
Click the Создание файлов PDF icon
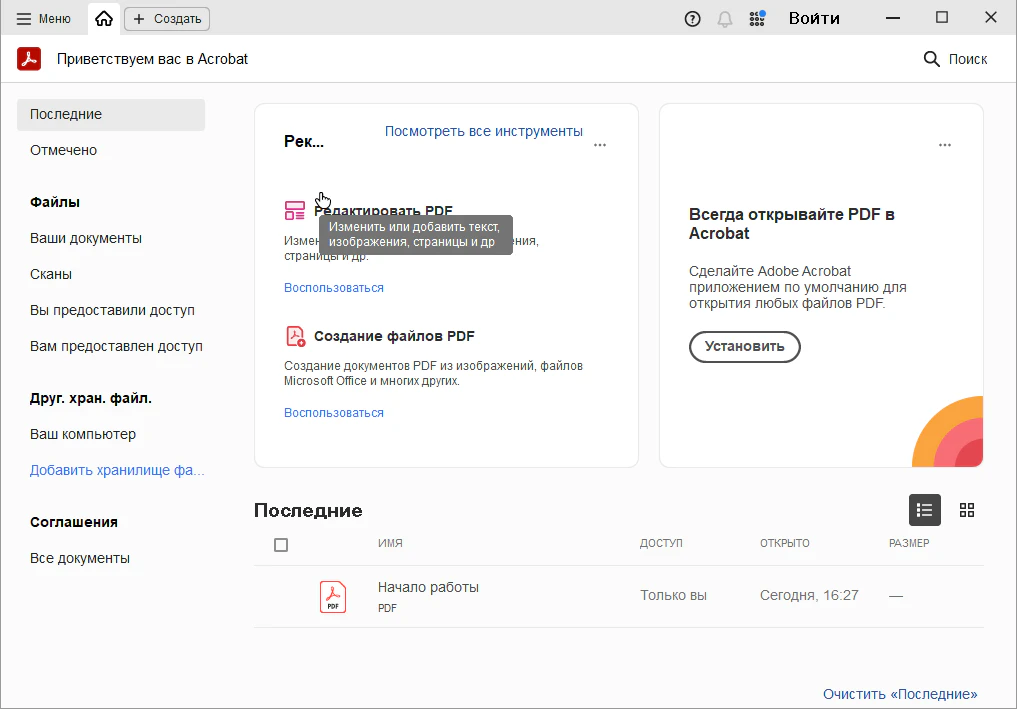[295, 336]
